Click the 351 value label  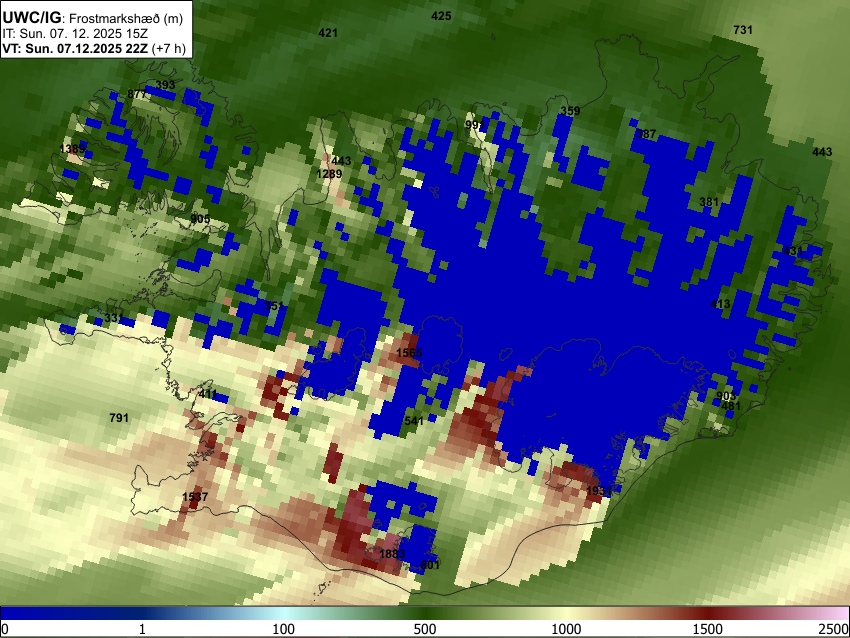pyautogui.click(x=275, y=306)
